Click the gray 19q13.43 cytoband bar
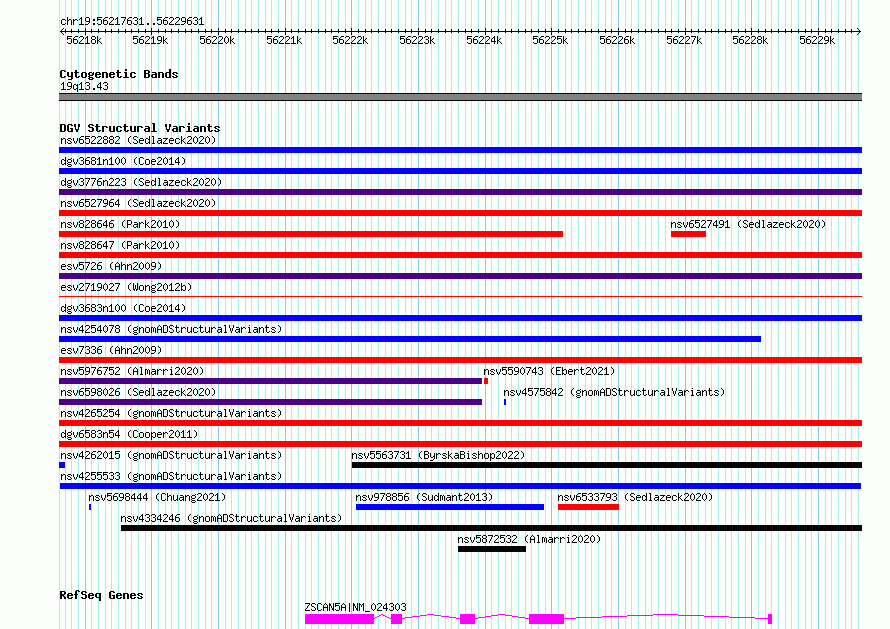 [460, 97]
